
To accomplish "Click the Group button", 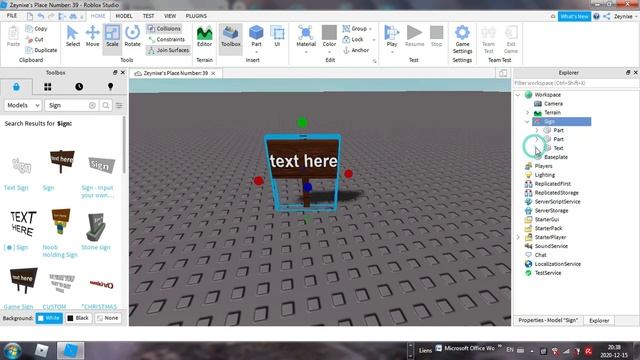I will (358, 29).
